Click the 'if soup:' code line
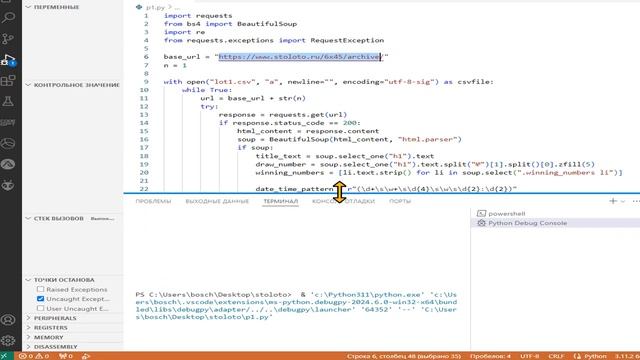The width and height of the screenshot is (640, 360). click(x=255, y=148)
